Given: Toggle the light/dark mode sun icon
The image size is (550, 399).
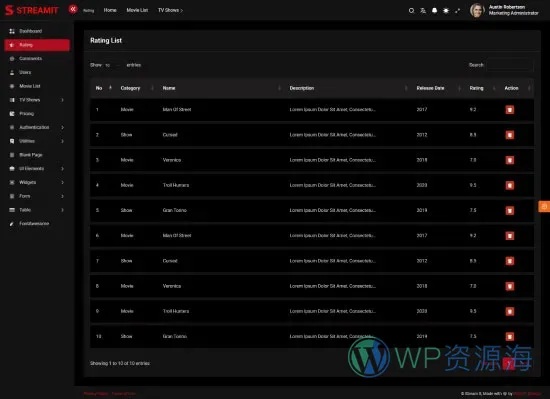Looking at the screenshot, I should click(x=446, y=11).
